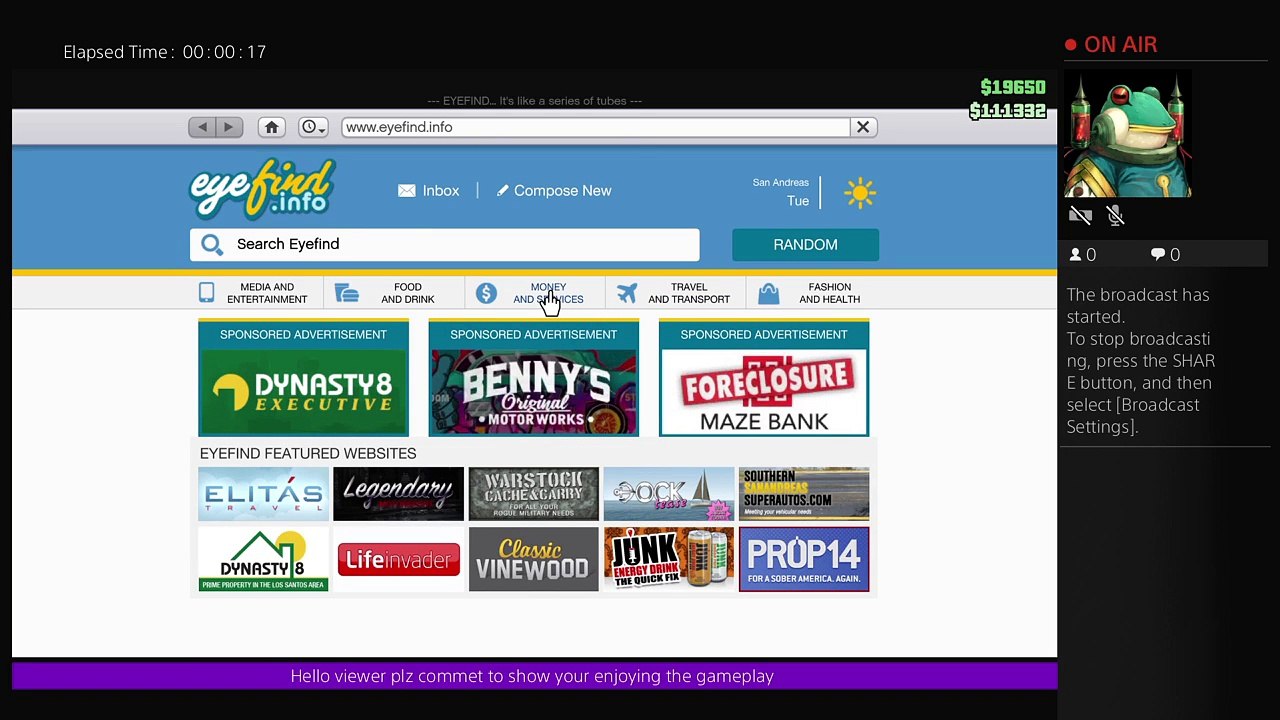Click the $19650 cash balance
This screenshot has height=720, width=1280.
pos(1012,88)
